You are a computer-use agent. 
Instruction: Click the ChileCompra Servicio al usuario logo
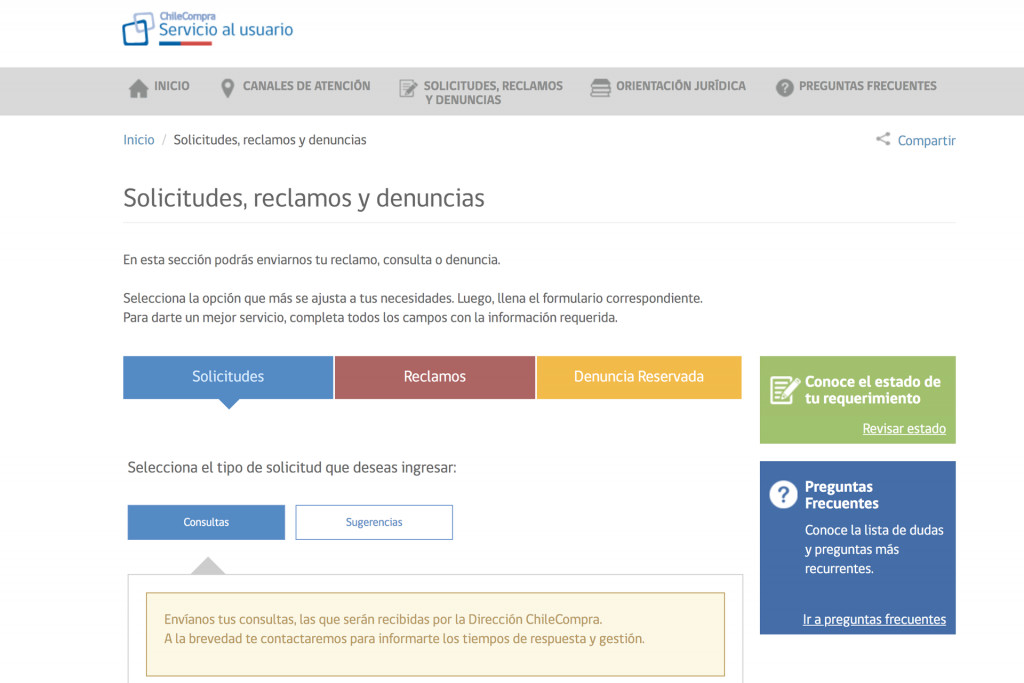[208, 29]
